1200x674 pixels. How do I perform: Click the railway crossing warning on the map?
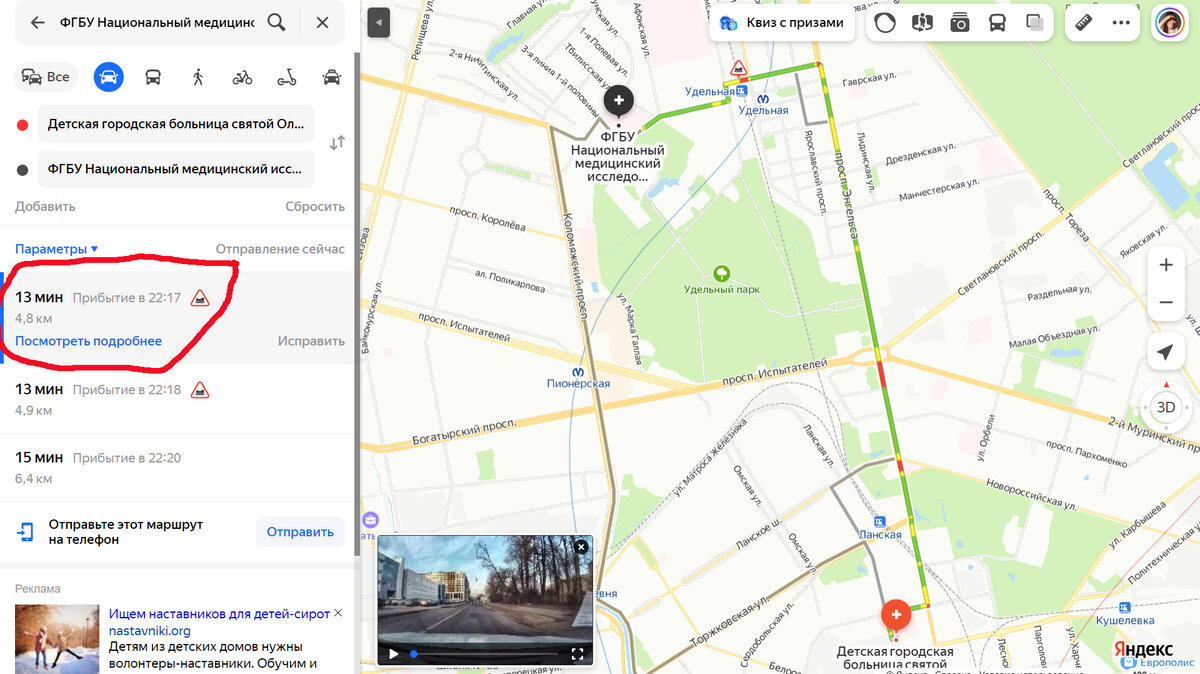click(x=739, y=69)
